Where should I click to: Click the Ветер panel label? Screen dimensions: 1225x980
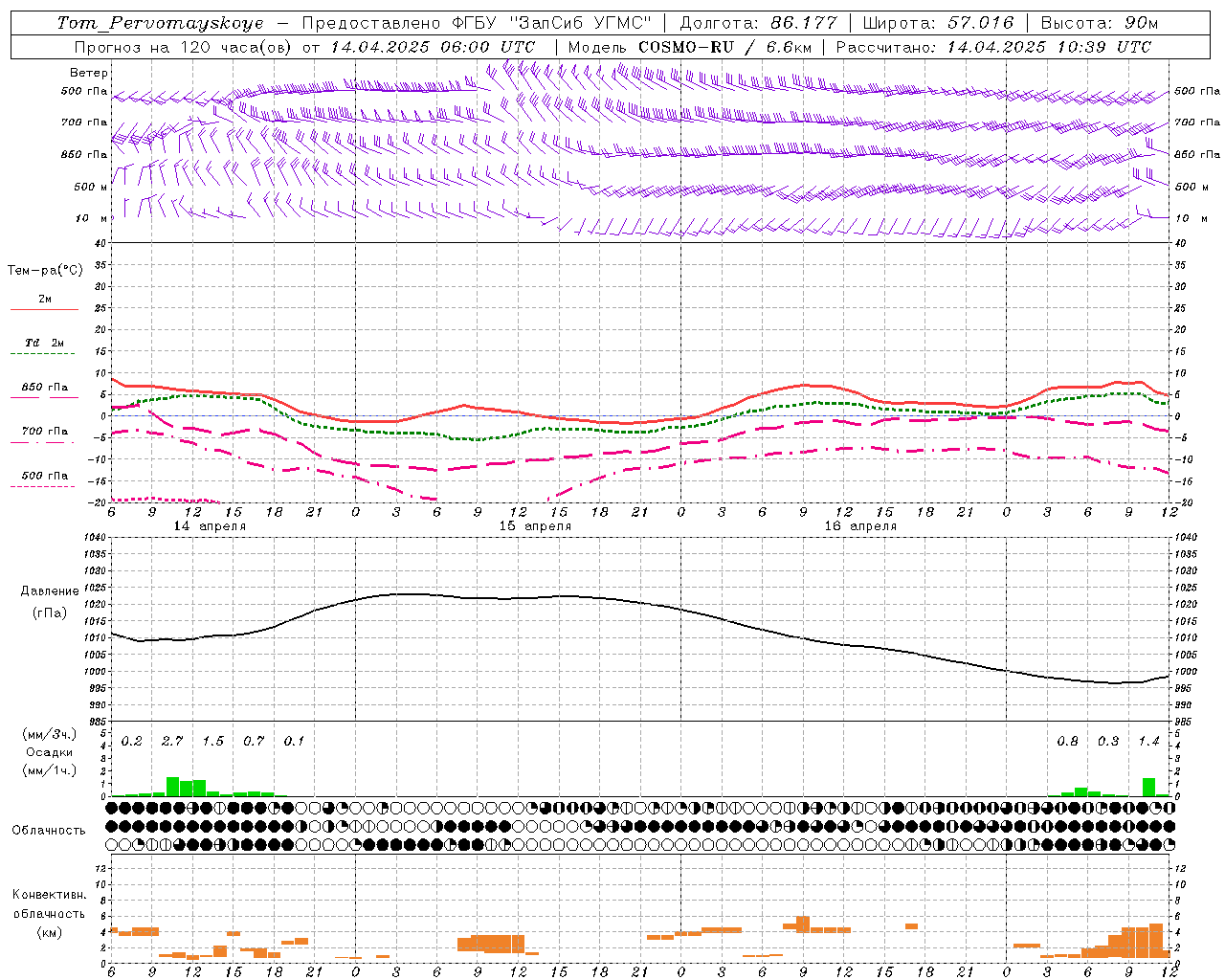click(89, 73)
